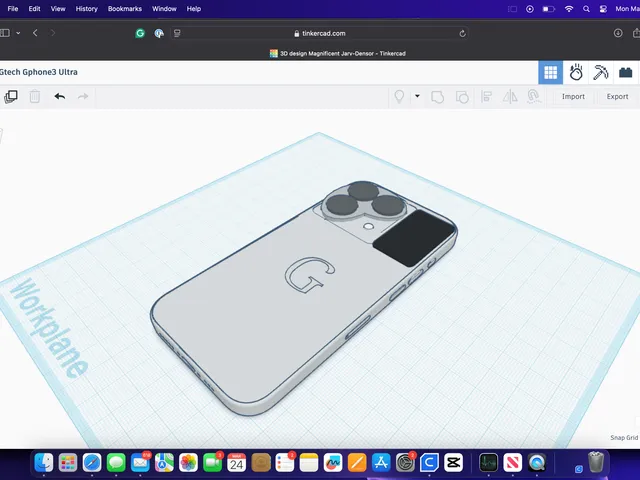This screenshot has height=480, width=640.
Task: Open the File menu
Action: pyautogui.click(x=13, y=9)
